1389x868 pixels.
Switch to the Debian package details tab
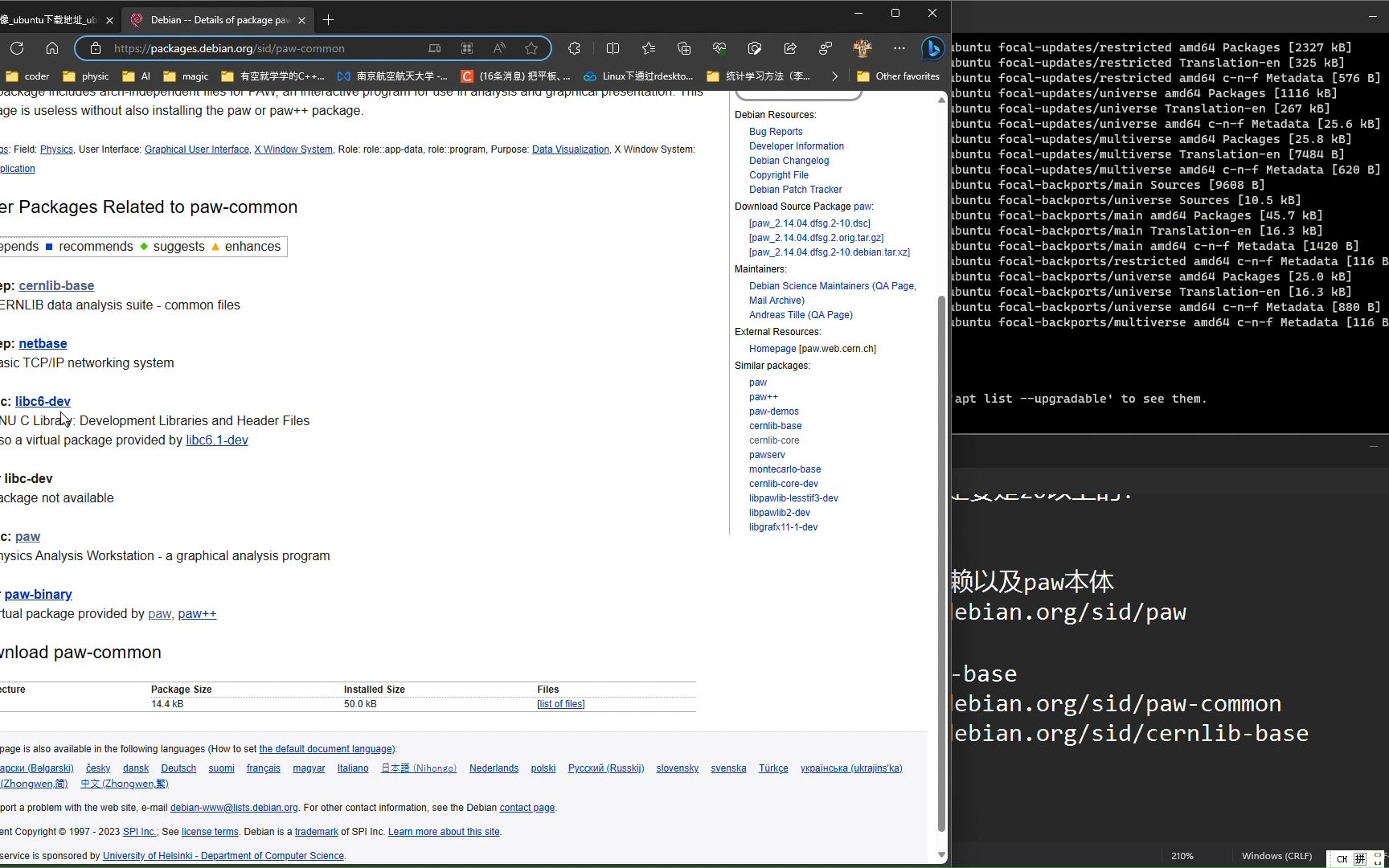pyautogui.click(x=217, y=20)
